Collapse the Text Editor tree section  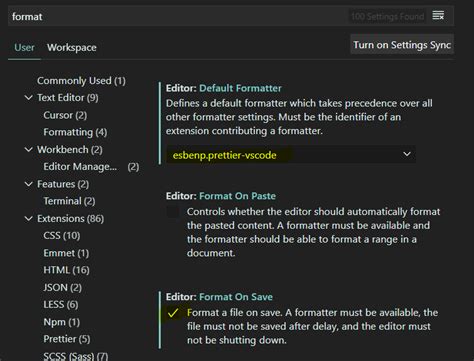click(x=29, y=98)
